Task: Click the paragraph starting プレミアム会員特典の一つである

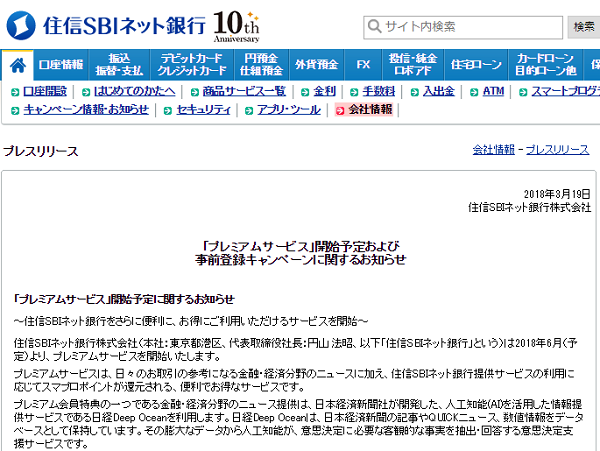Action: 298,424
